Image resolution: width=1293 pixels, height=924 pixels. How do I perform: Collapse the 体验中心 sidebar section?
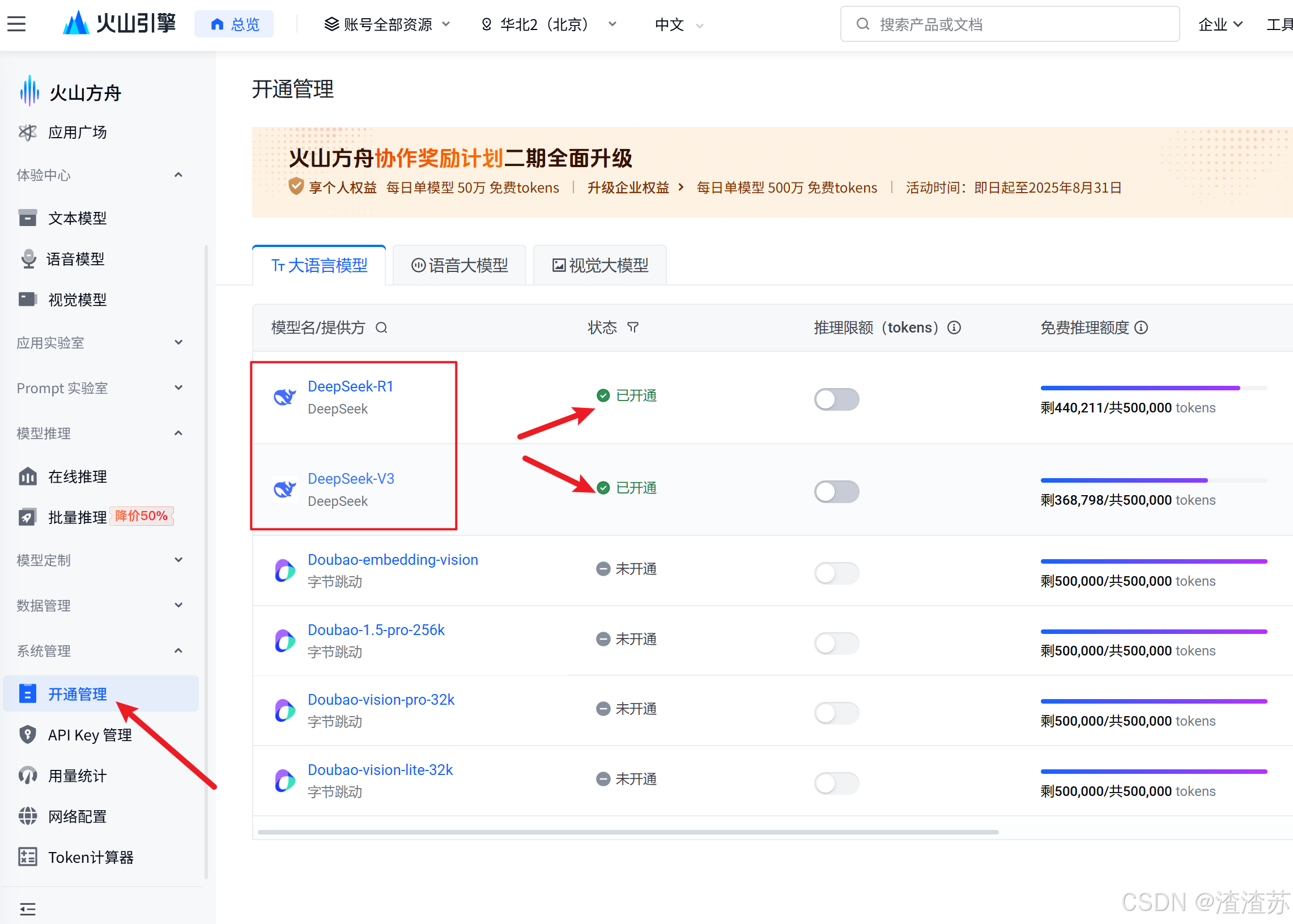pos(178,174)
